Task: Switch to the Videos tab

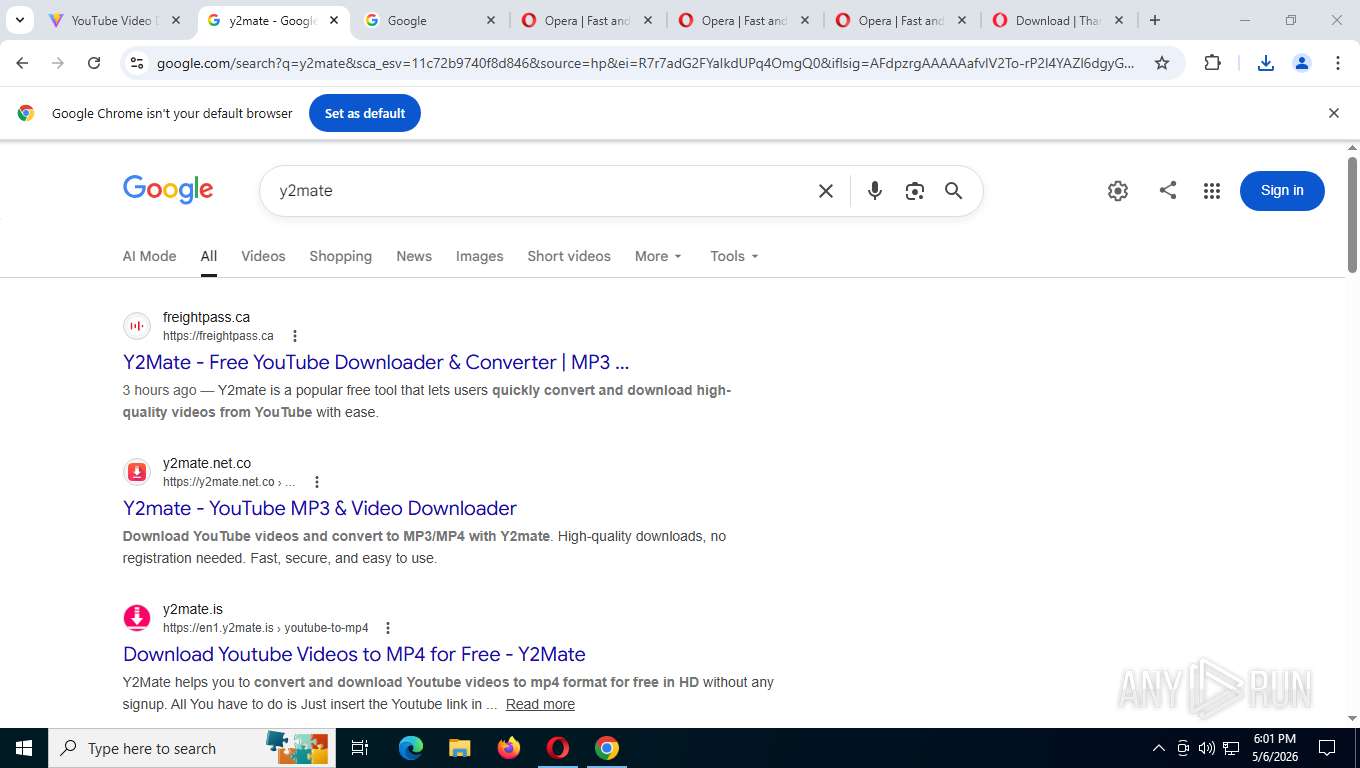Action: pyautogui.click(x=263, y=256)
